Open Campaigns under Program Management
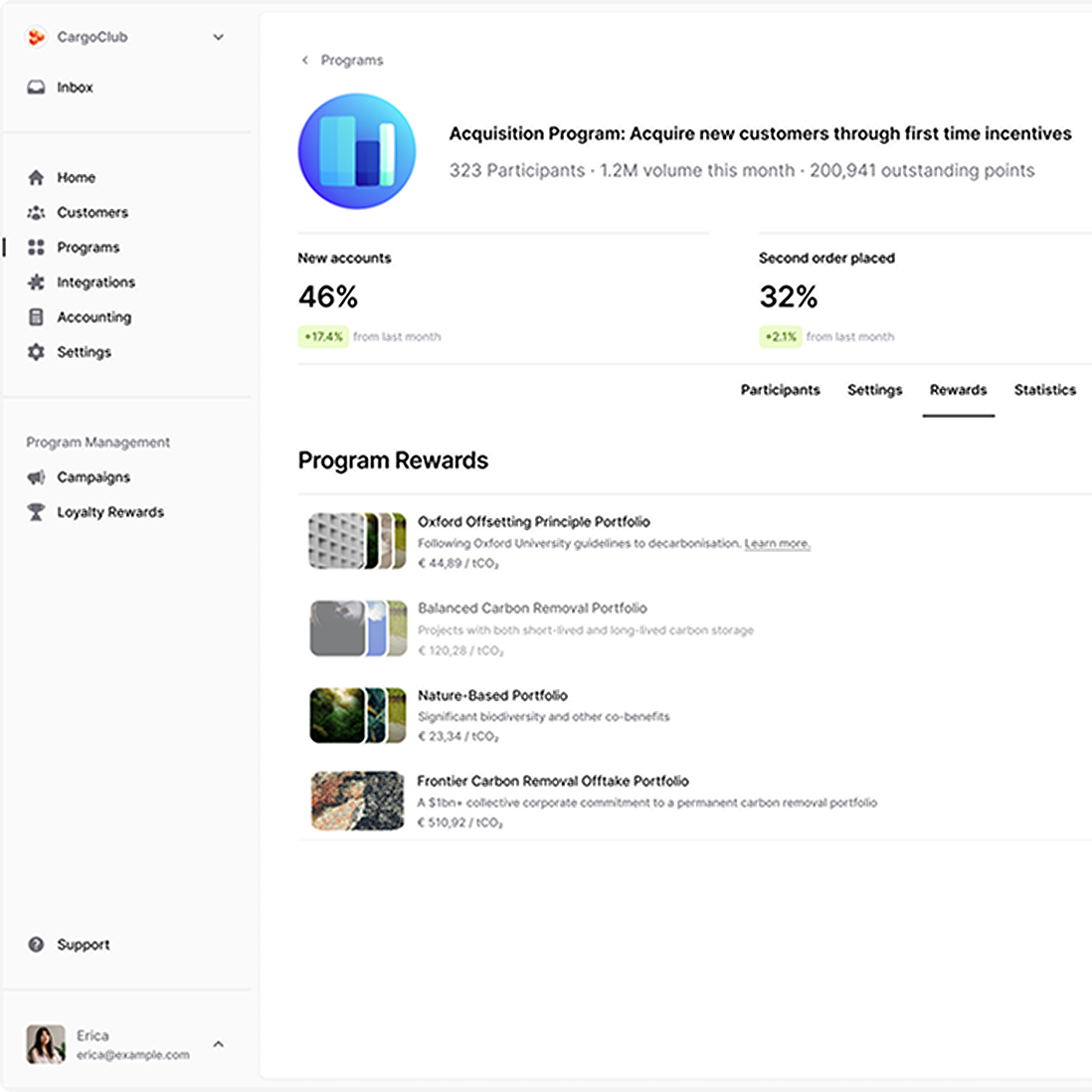Screen dimensions: 1092x1092 (94, 477)
